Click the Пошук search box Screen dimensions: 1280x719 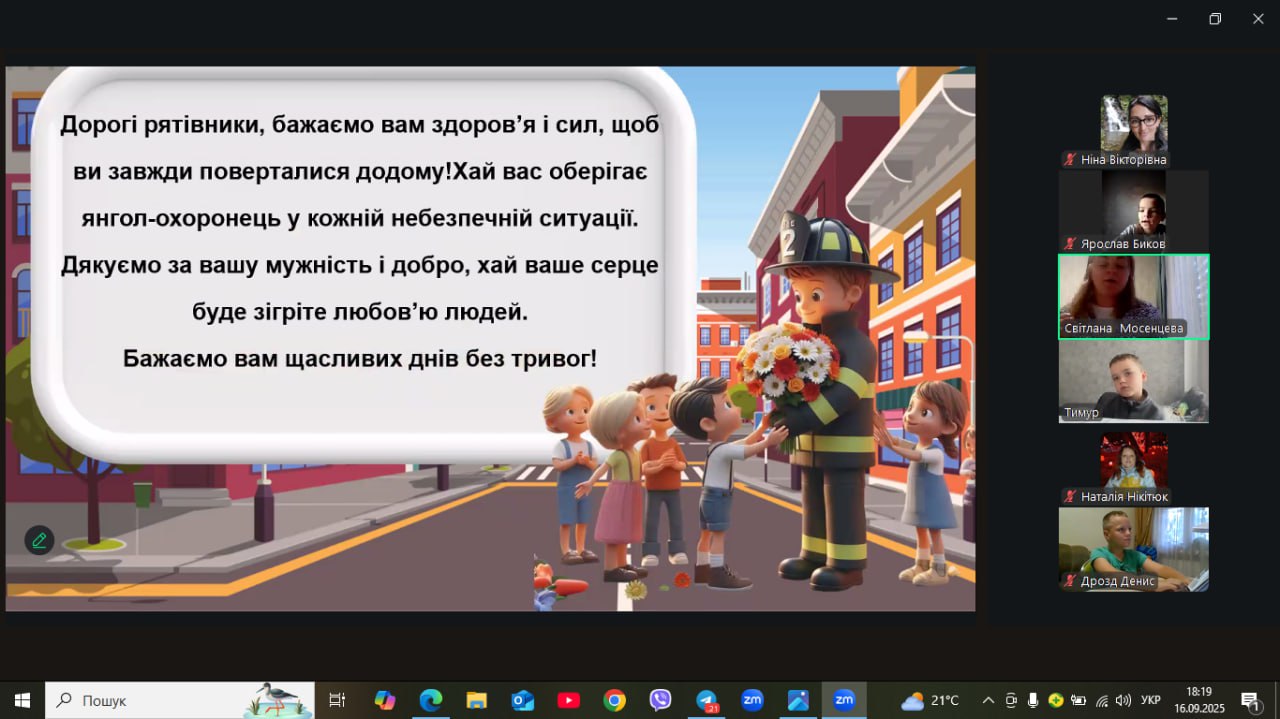(x=180, y=700)
